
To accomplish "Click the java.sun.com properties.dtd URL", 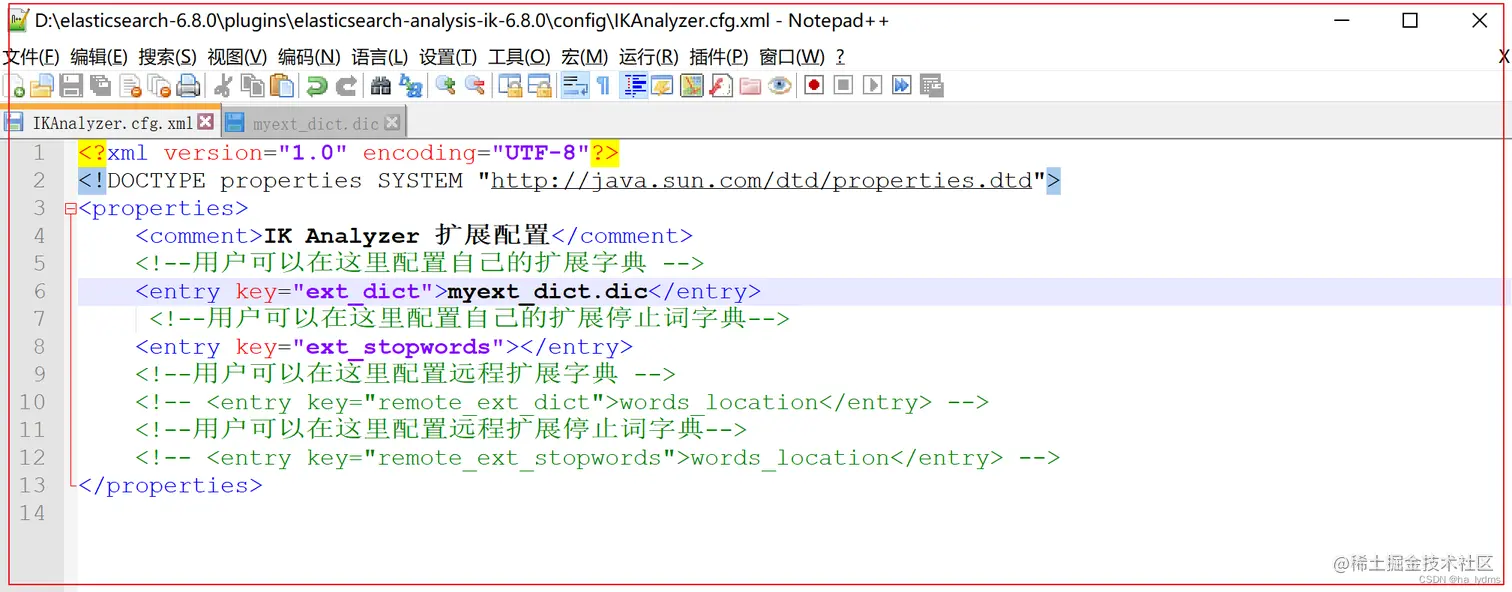I will click(x=761, y=181).
